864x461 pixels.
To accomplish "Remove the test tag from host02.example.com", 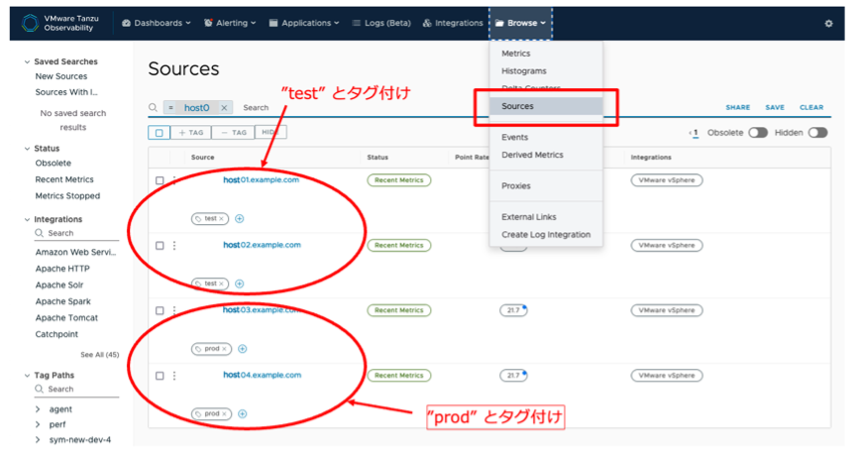I will pos(222,284).
